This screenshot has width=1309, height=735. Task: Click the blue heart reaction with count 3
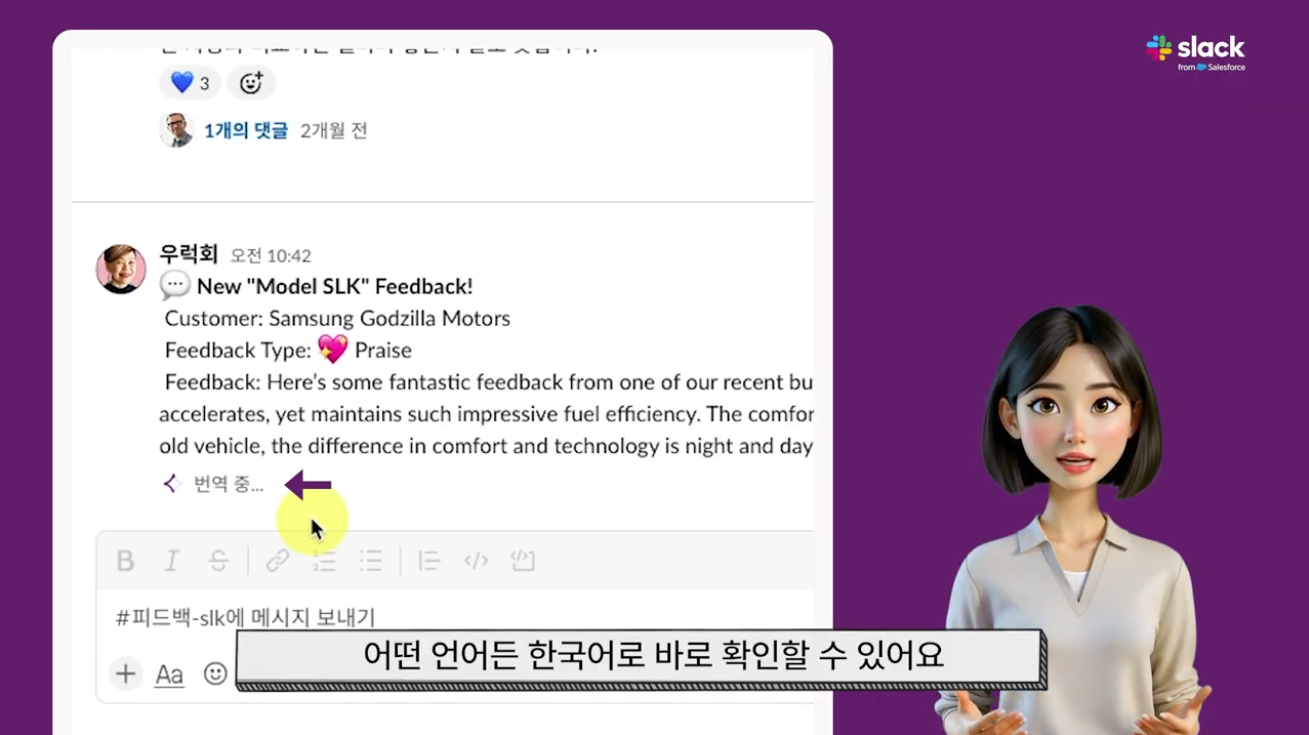(x=189, y=82)
